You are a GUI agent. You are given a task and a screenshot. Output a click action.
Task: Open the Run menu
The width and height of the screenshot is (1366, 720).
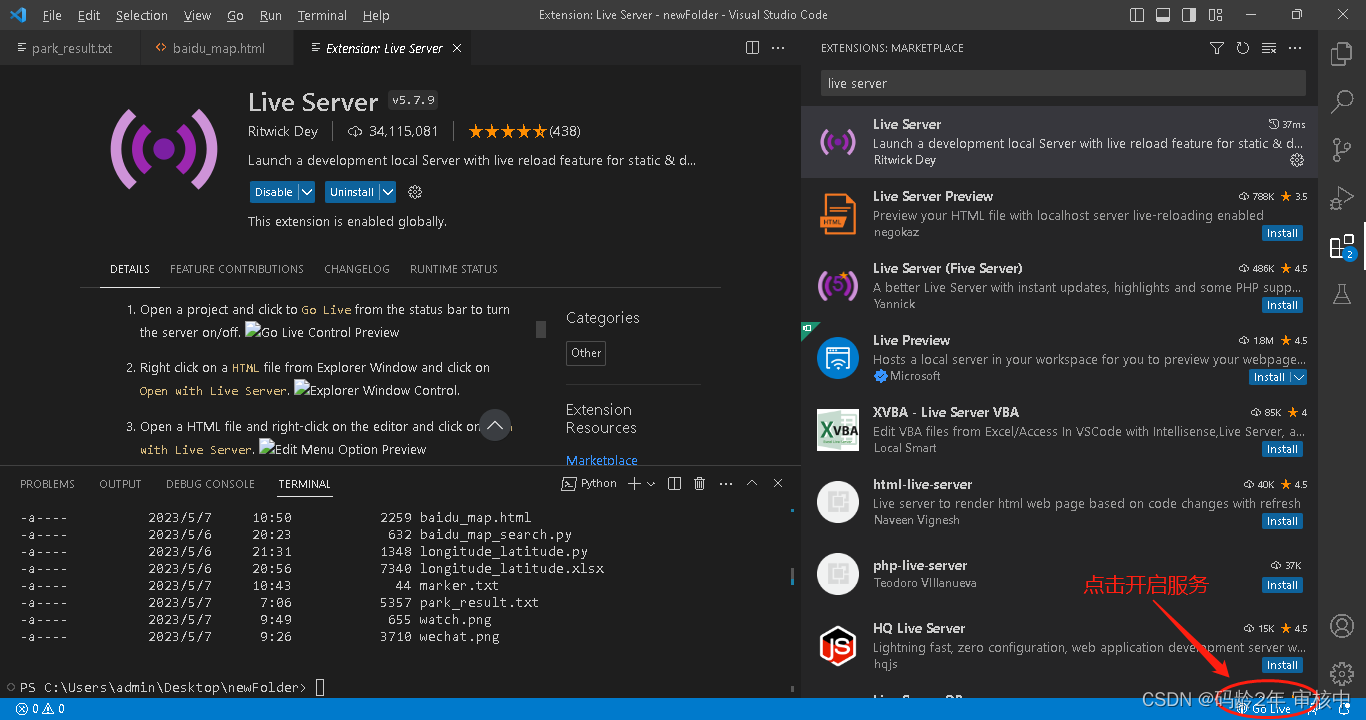271,15
